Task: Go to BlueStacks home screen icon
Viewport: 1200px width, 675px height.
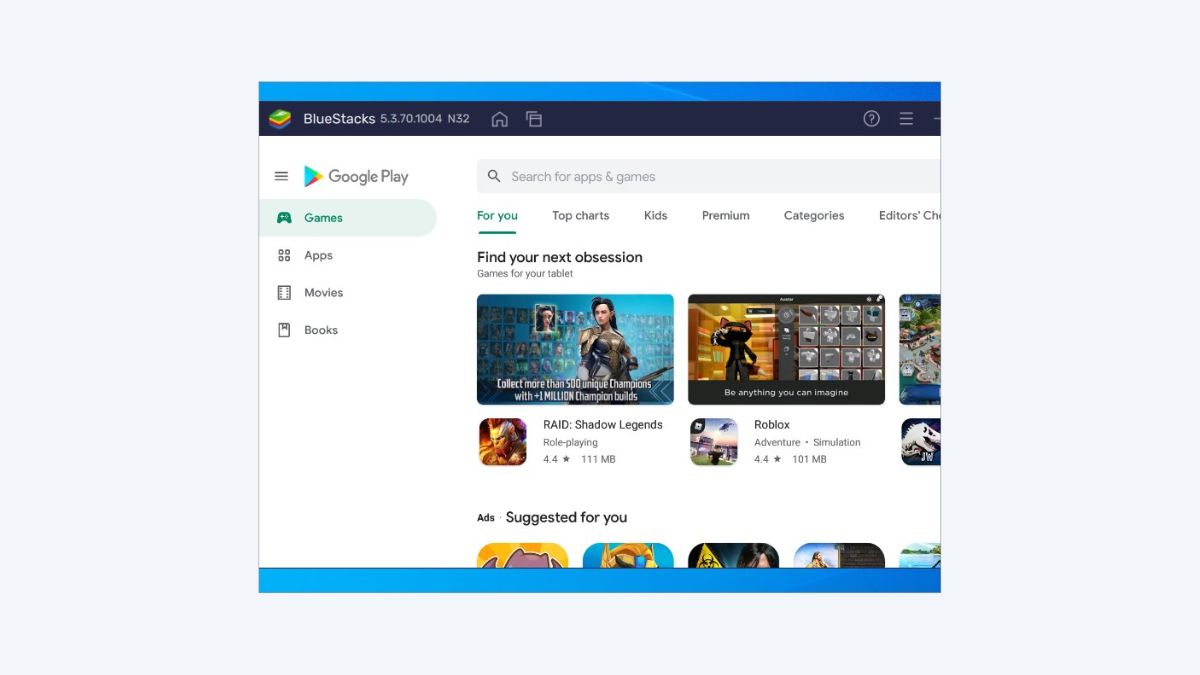Action: (499, 119)
